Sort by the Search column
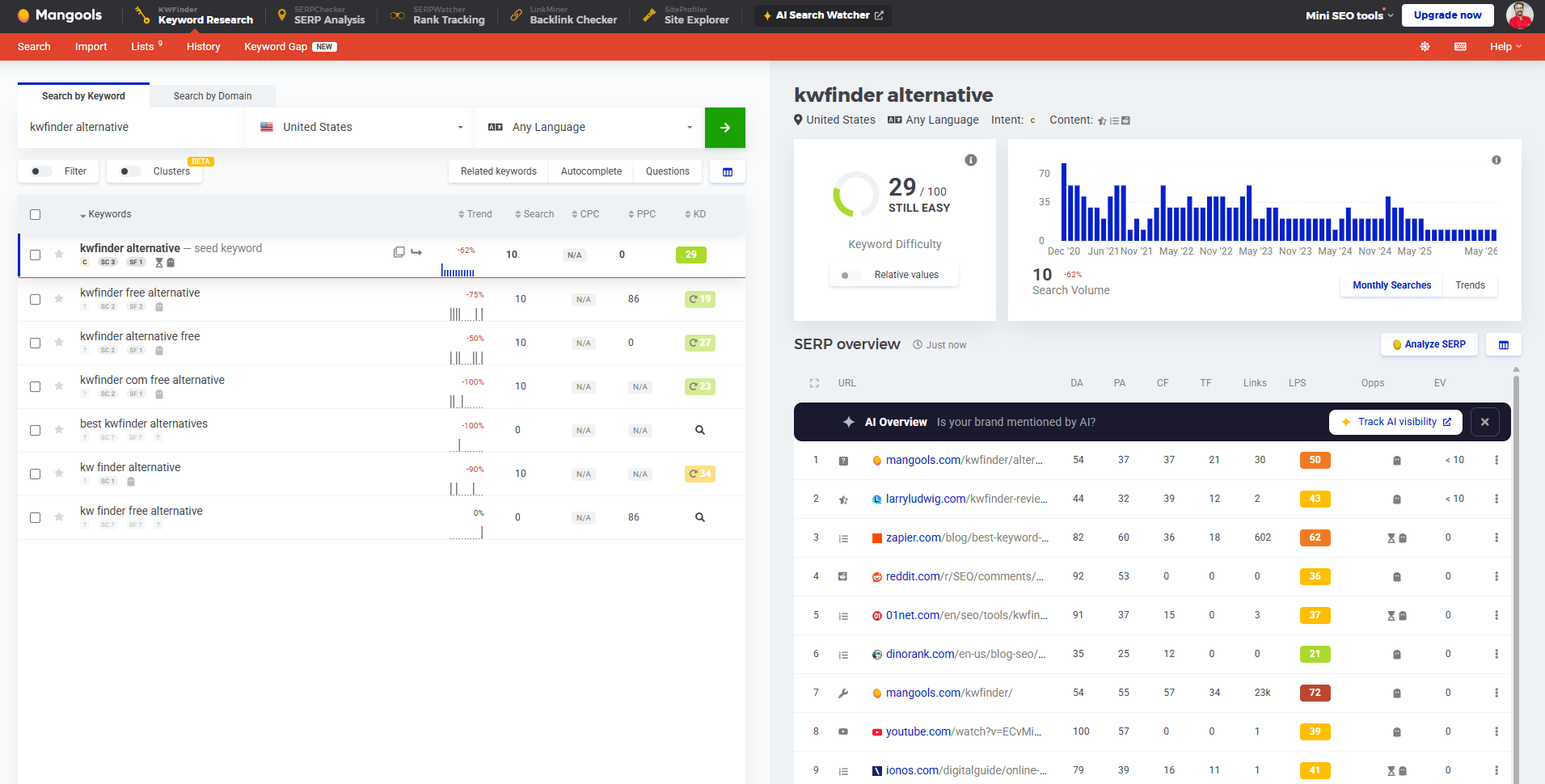The width and height of the screenshot is (1545, 784). (x=534, y=214)
